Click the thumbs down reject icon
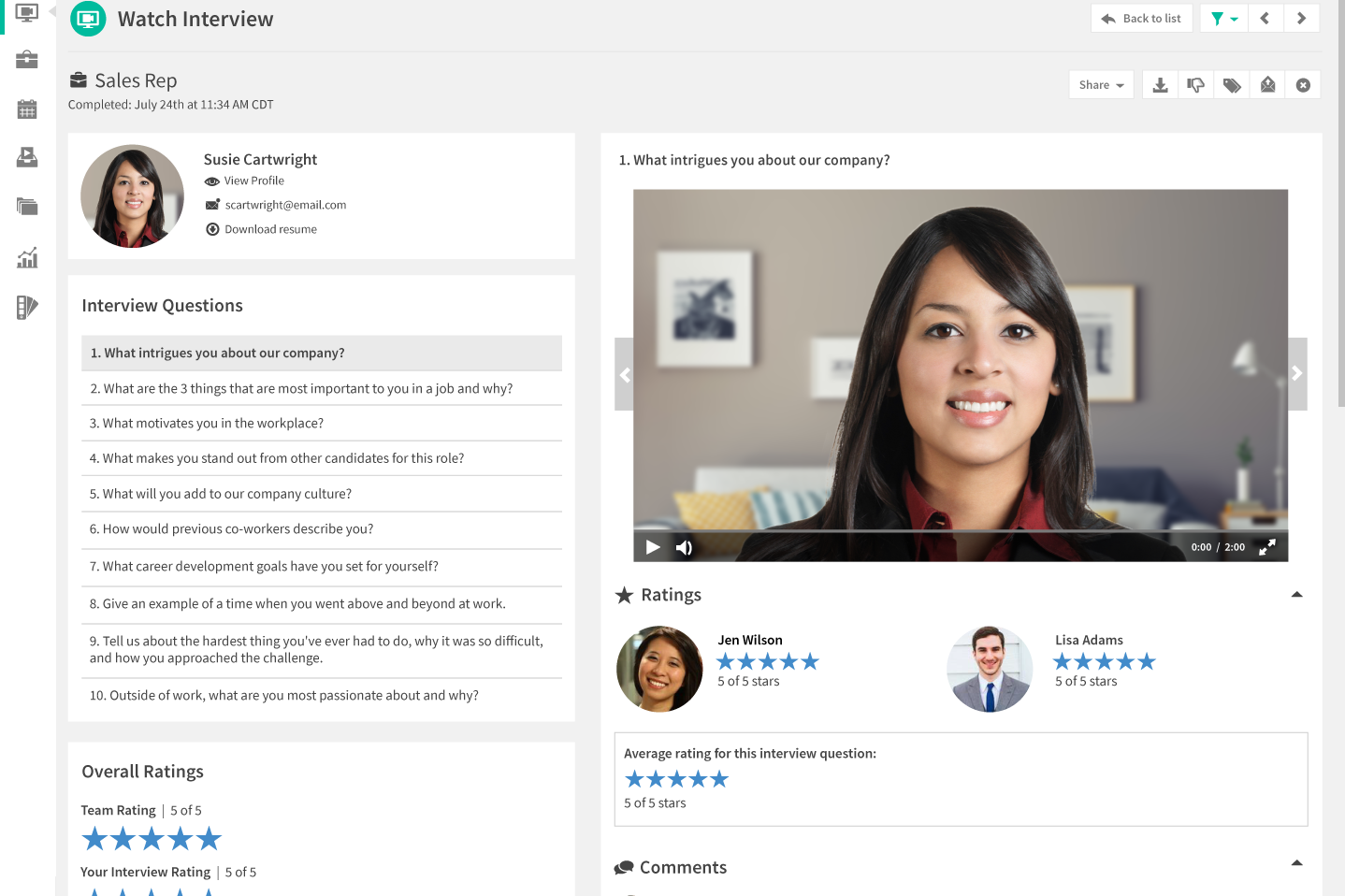1345x896 pixels. (x=1195, y=85)
